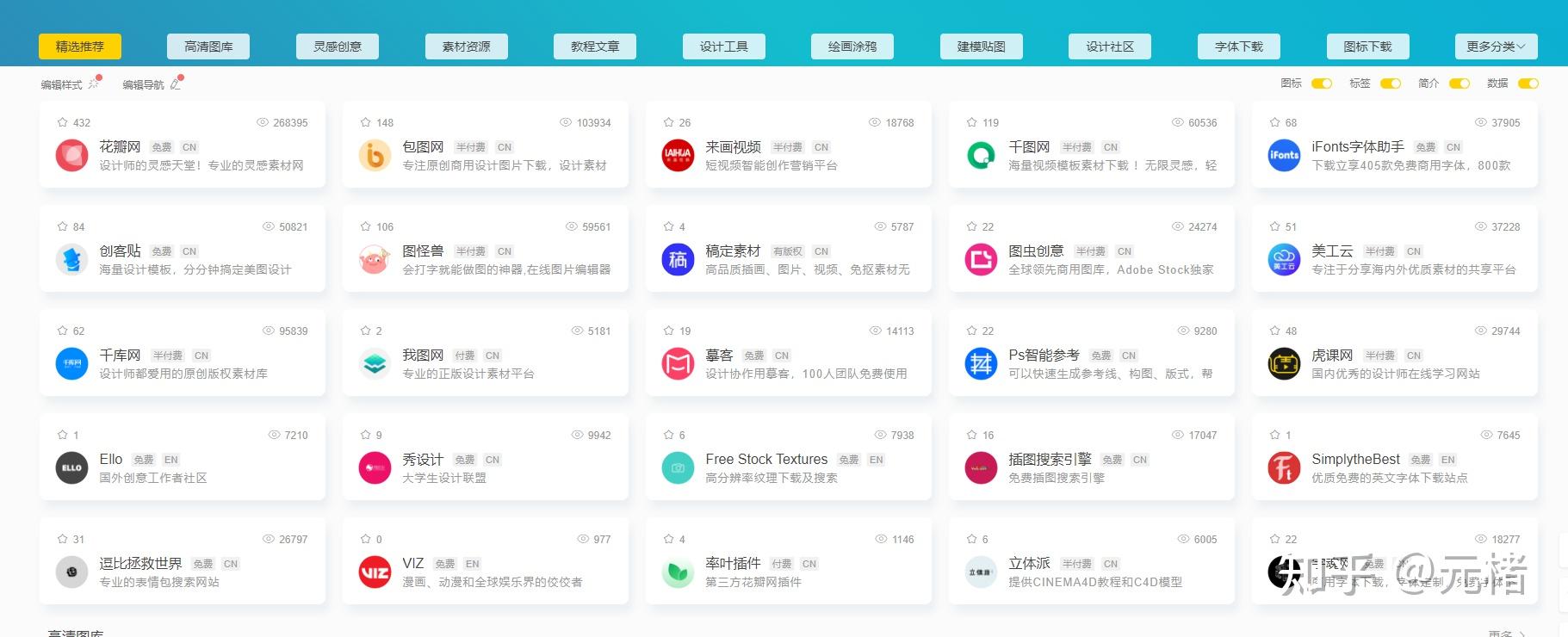Open the 设计工具 tab
This screenshot has width=1568, height=637.
point(724,46)
